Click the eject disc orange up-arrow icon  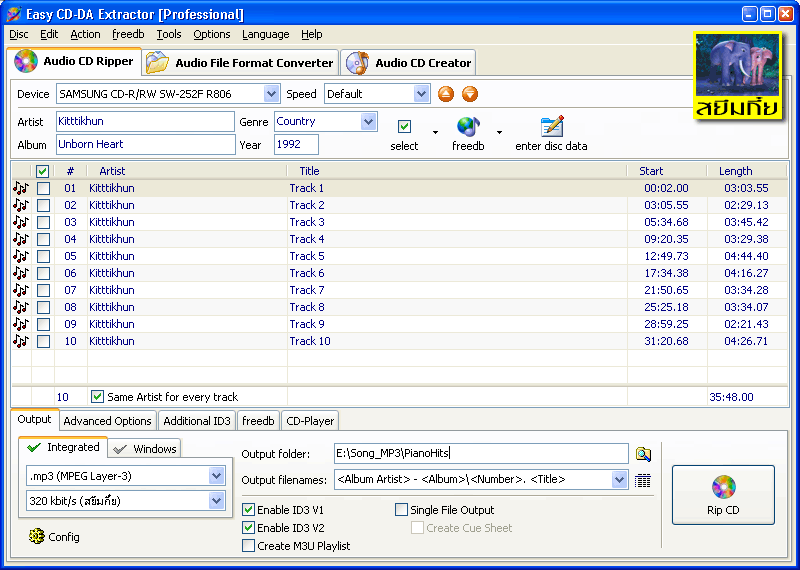[x=445, y=94]
